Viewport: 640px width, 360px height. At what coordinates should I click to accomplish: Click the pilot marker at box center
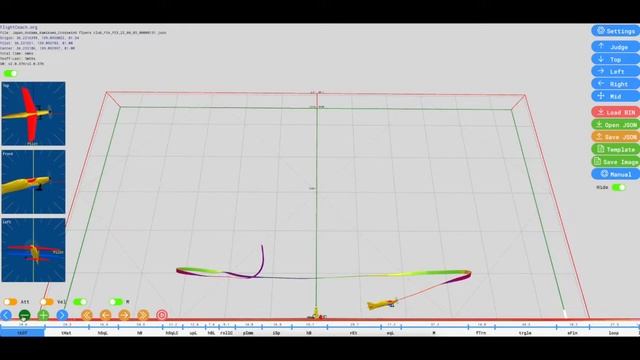(316, 313)
